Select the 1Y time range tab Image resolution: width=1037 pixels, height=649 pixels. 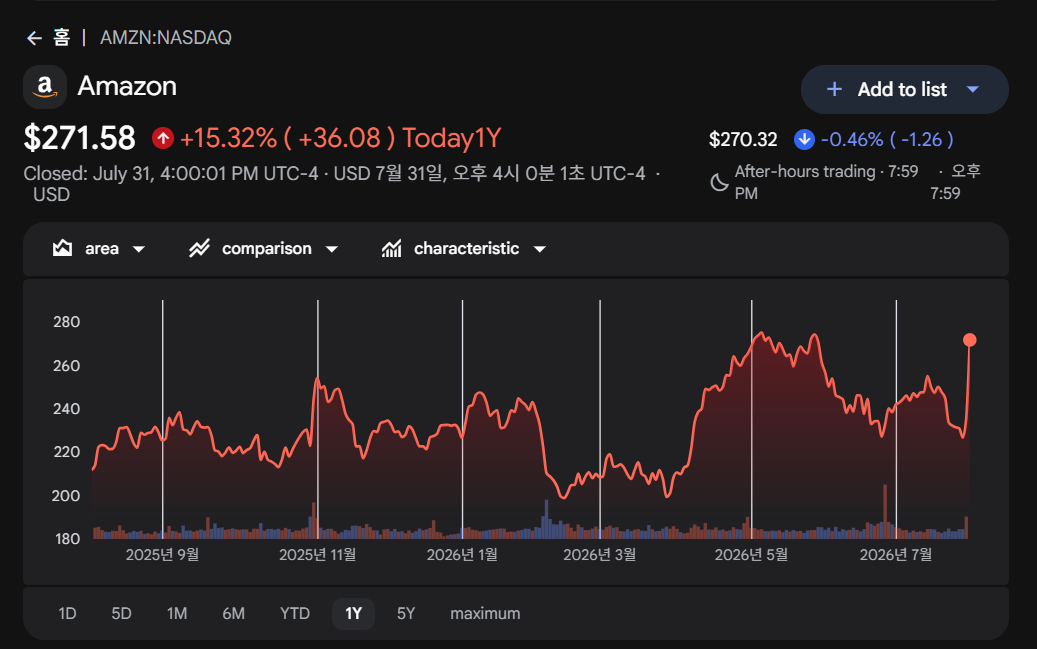[354, 614]
